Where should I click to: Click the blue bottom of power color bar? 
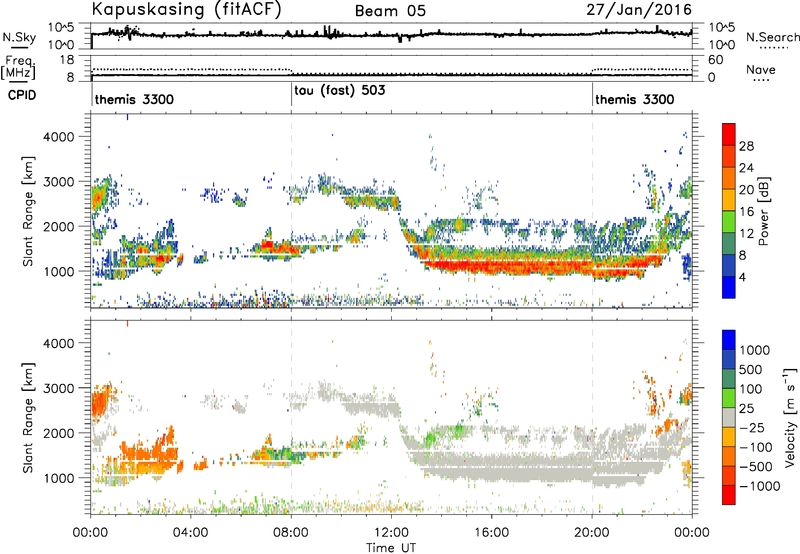click(x=729, y=288)
